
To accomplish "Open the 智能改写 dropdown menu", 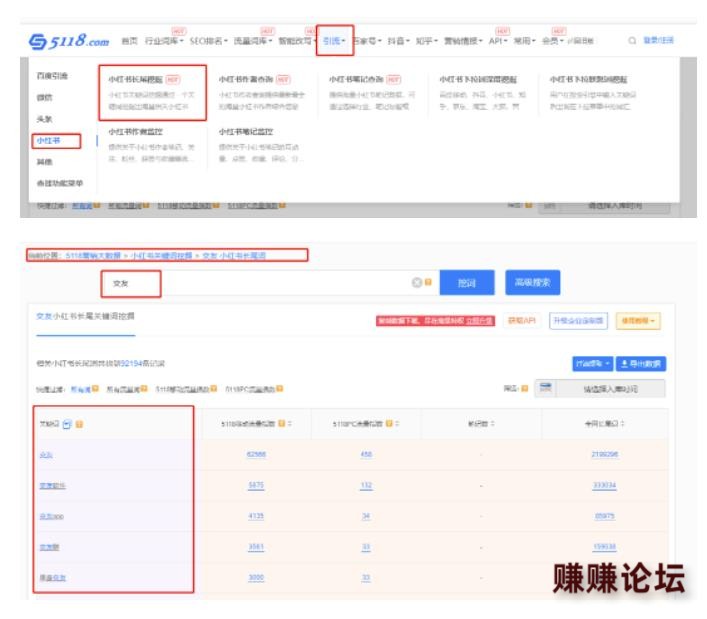I will coord(296,41).
